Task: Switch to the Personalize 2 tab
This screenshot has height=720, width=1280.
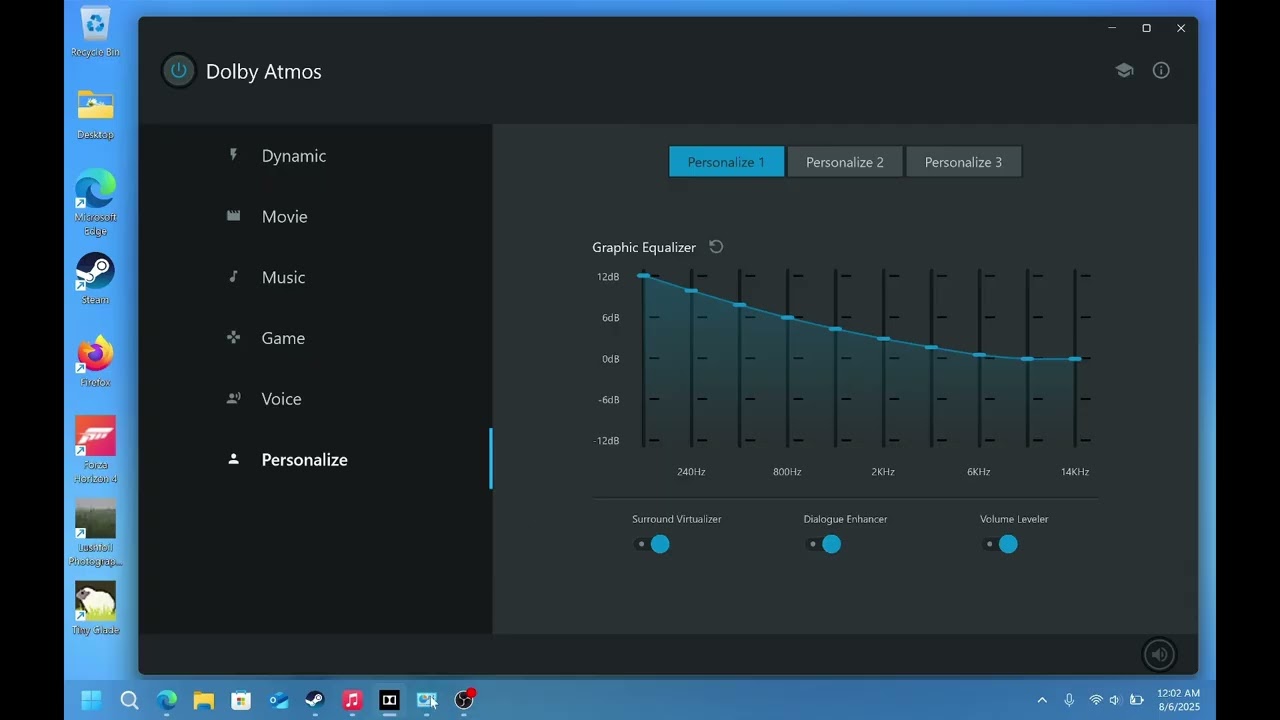Action: [845, 162]
